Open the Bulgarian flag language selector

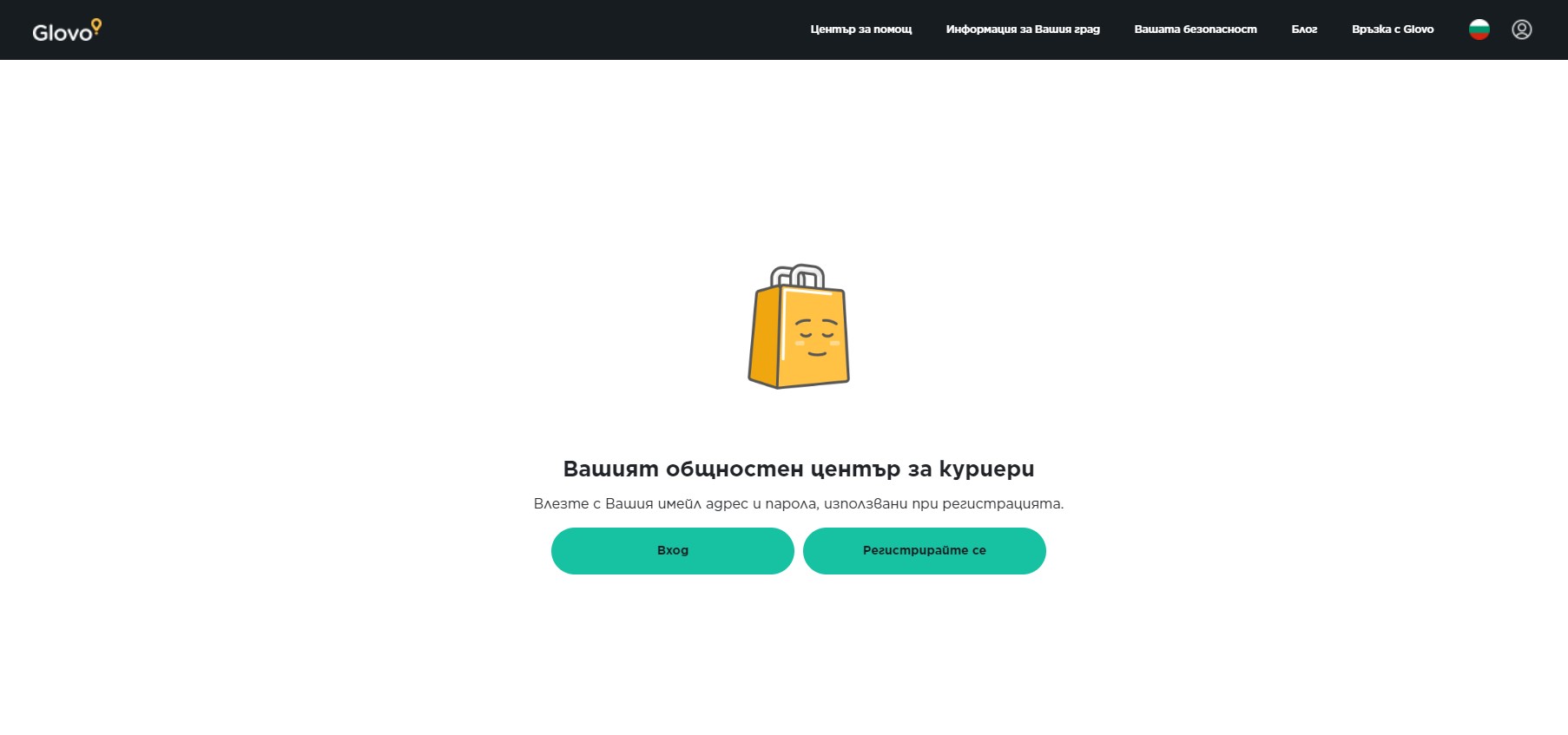pyautogui.click(x=1479, y=30)
